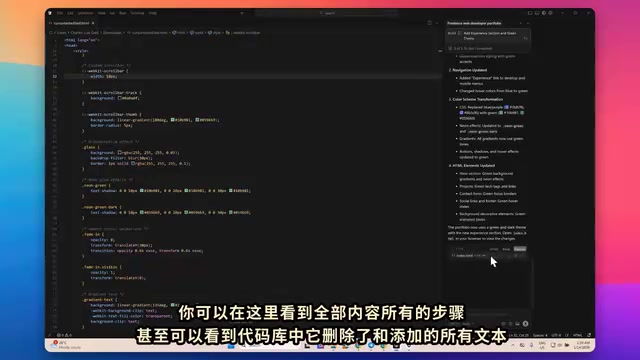Click the editor minimap scrollbar
Screen dimensions: 640x360
pos(440,51)
